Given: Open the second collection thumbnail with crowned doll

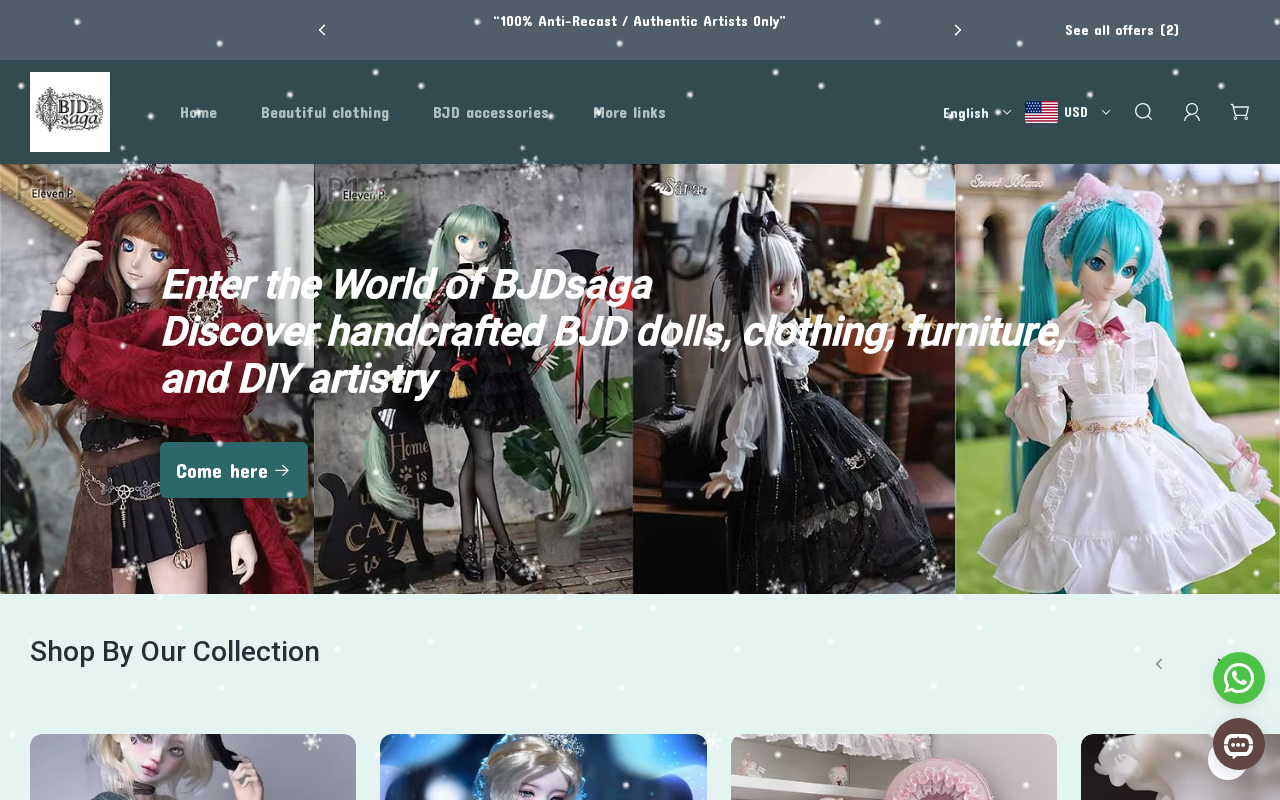Looking at the screenshot, I should 543,767.
